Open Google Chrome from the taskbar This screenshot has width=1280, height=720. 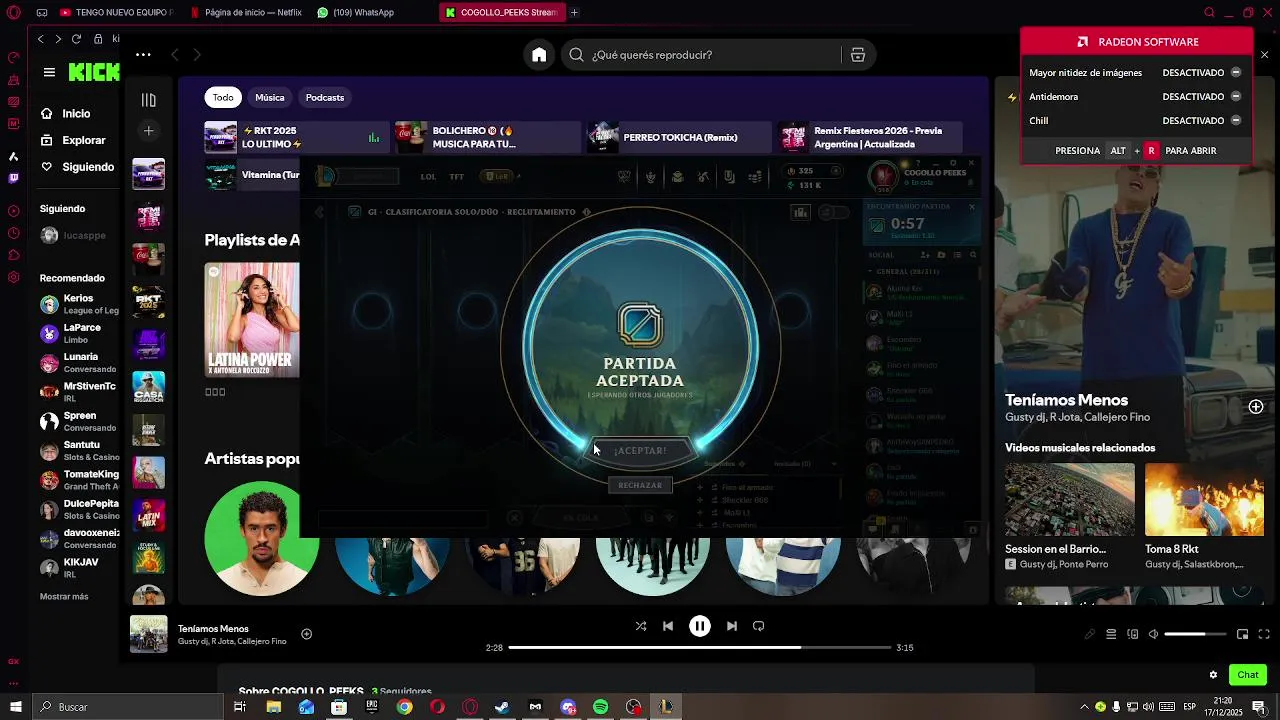pos(404,707)
